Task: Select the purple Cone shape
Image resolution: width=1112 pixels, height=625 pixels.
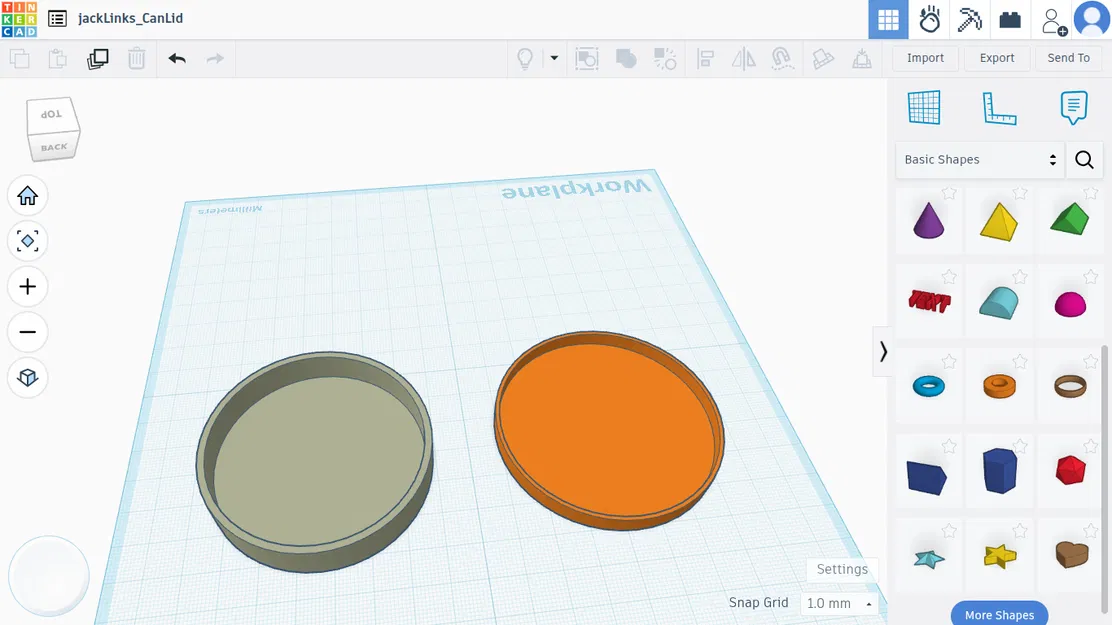Action: click(x=928, y=221)
